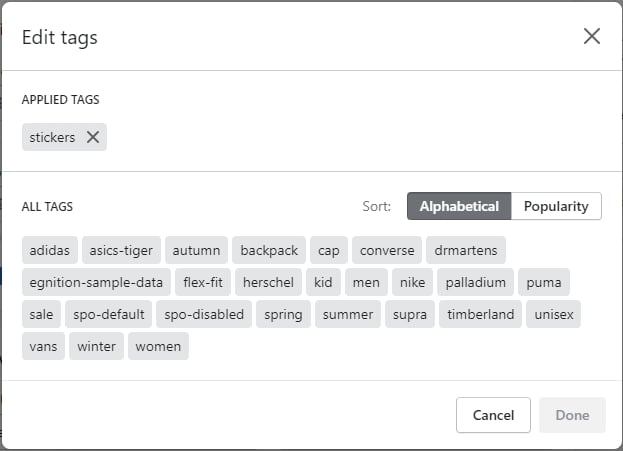This screenshot has height=451, width=623.
Task: Apply the backpack tag
Action: tap(269, 250)
